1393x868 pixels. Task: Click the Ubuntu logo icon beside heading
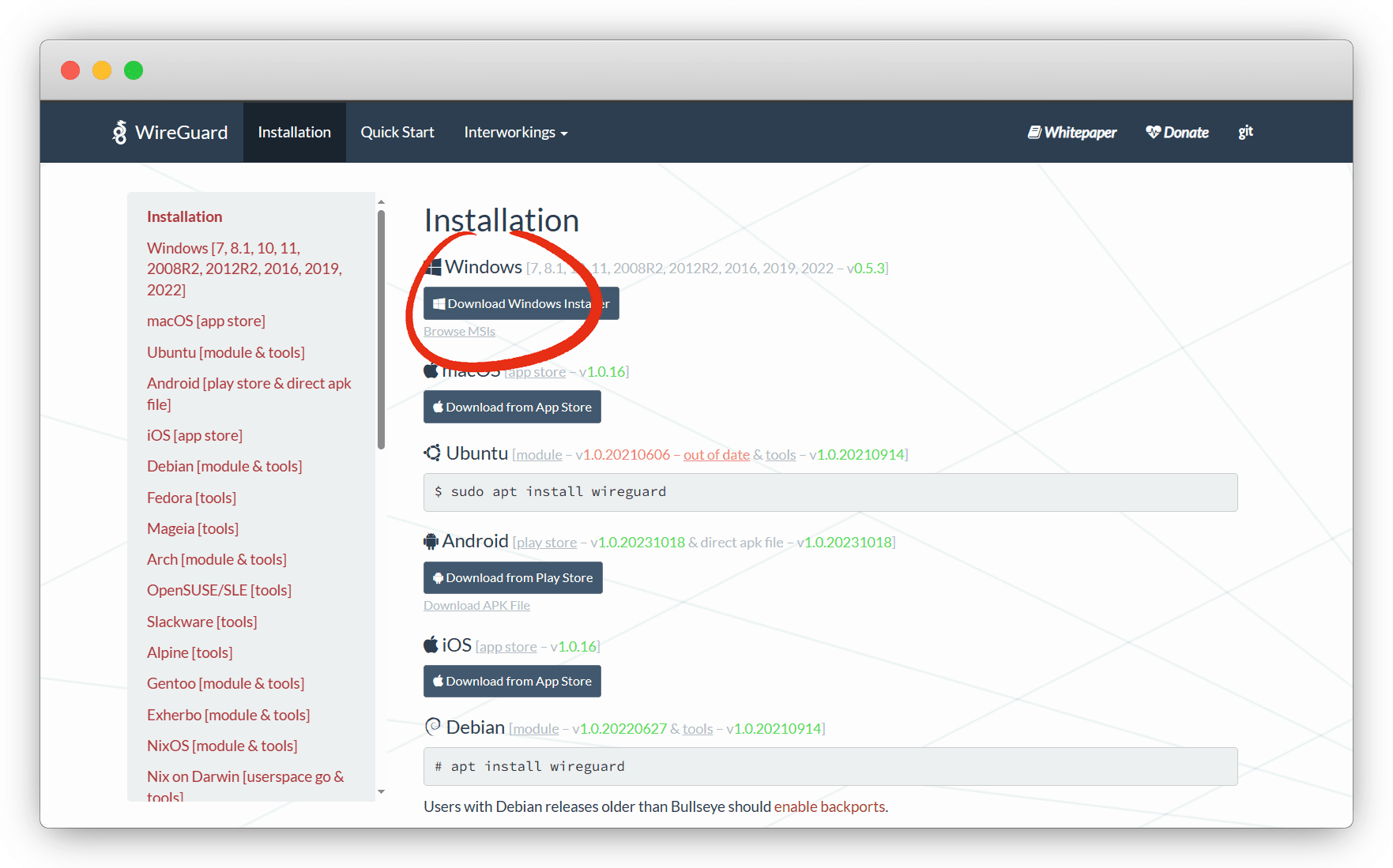click(432, 453)
